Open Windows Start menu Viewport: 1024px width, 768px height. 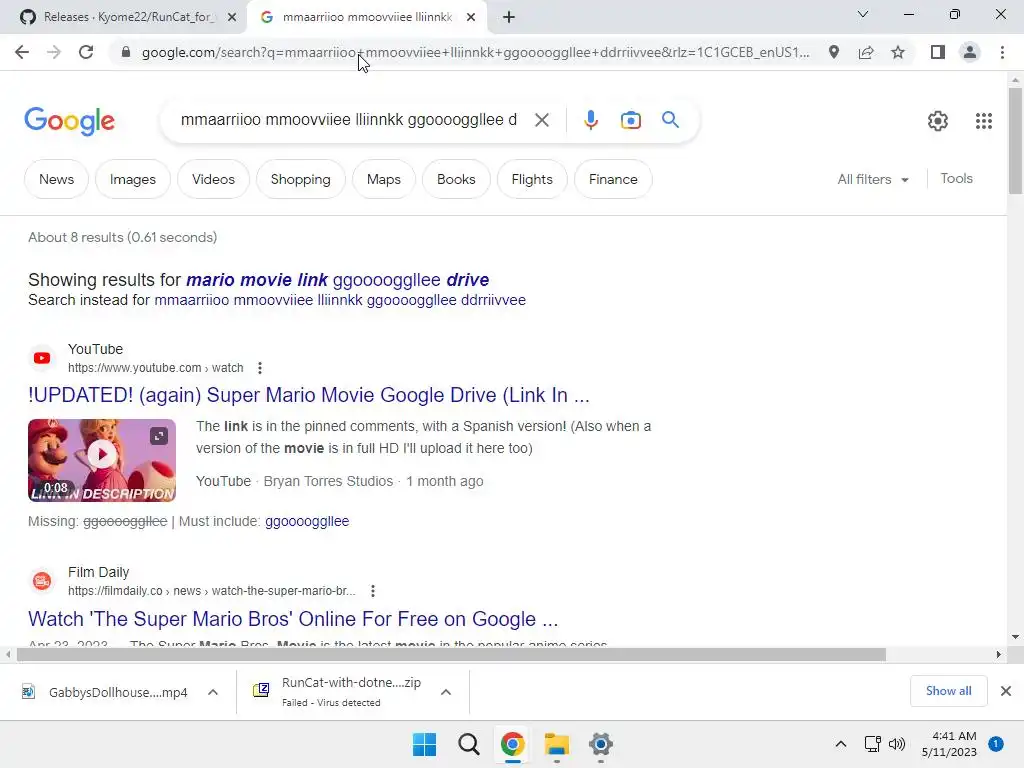(424, 744)
